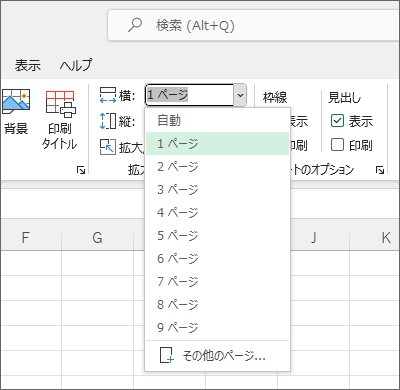Click the height (縦) scale icon
The width and height of the screenshot is (400, 390).
pyautogui.click(x=108, y=121)
